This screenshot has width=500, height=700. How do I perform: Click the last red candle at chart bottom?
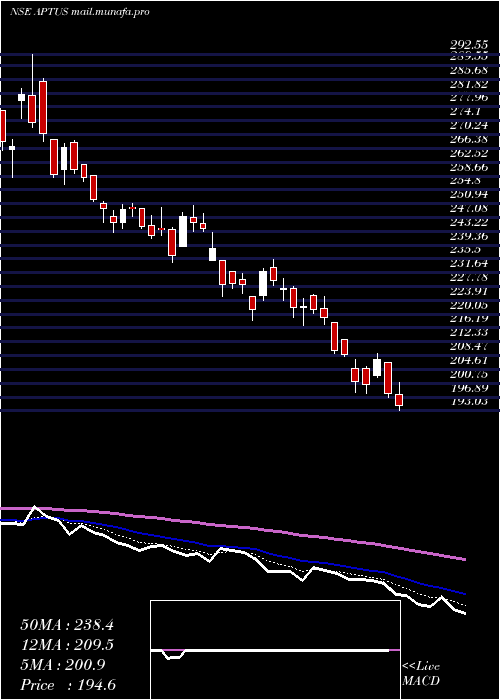click(399, 396)
